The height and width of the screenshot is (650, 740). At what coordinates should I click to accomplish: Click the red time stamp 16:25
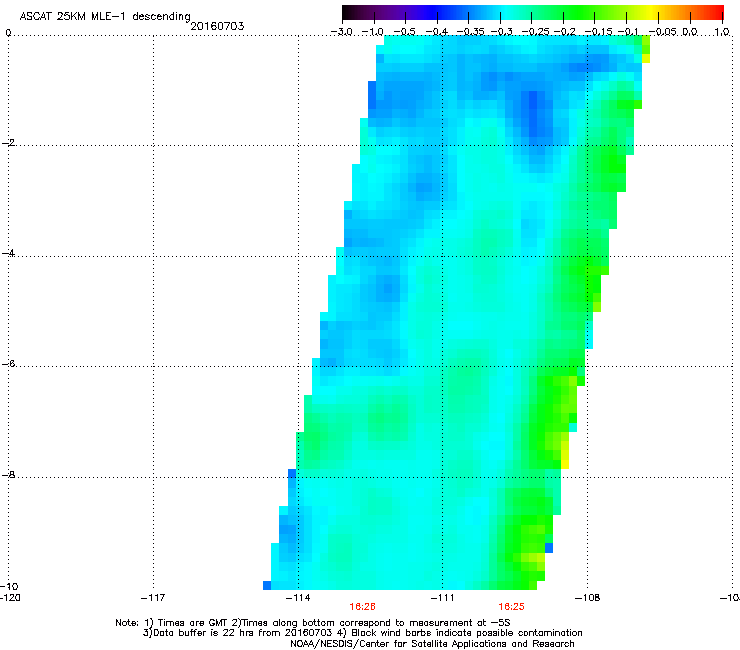(512, 607)
